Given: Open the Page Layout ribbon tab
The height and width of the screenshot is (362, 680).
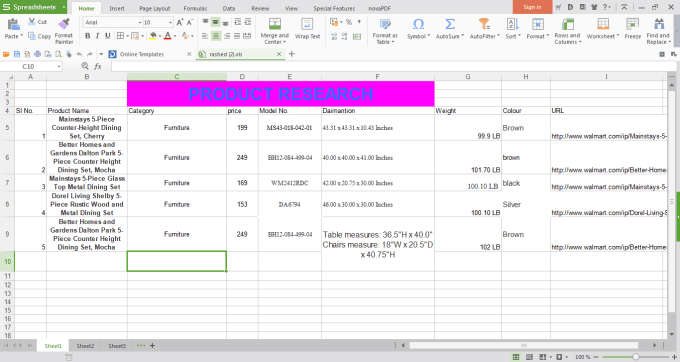Looking at the screenshot, I should [x=154, y=8].
